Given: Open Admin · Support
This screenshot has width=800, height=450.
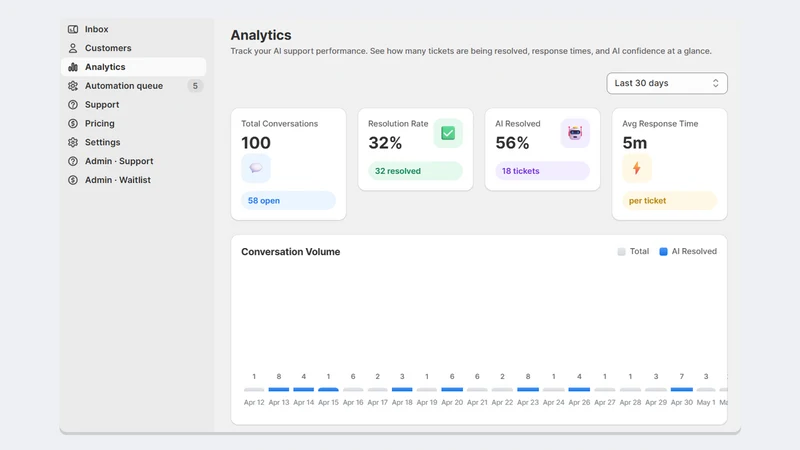Looking at the screenshot, I should 134,161.
